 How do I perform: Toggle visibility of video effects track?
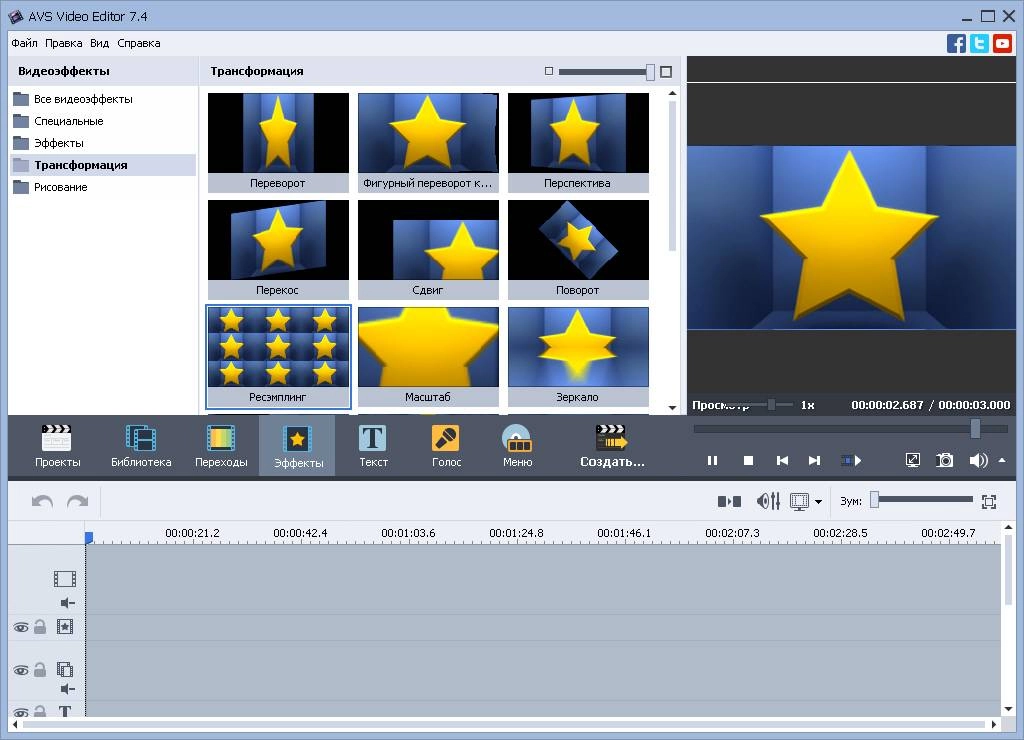(21, 628)
